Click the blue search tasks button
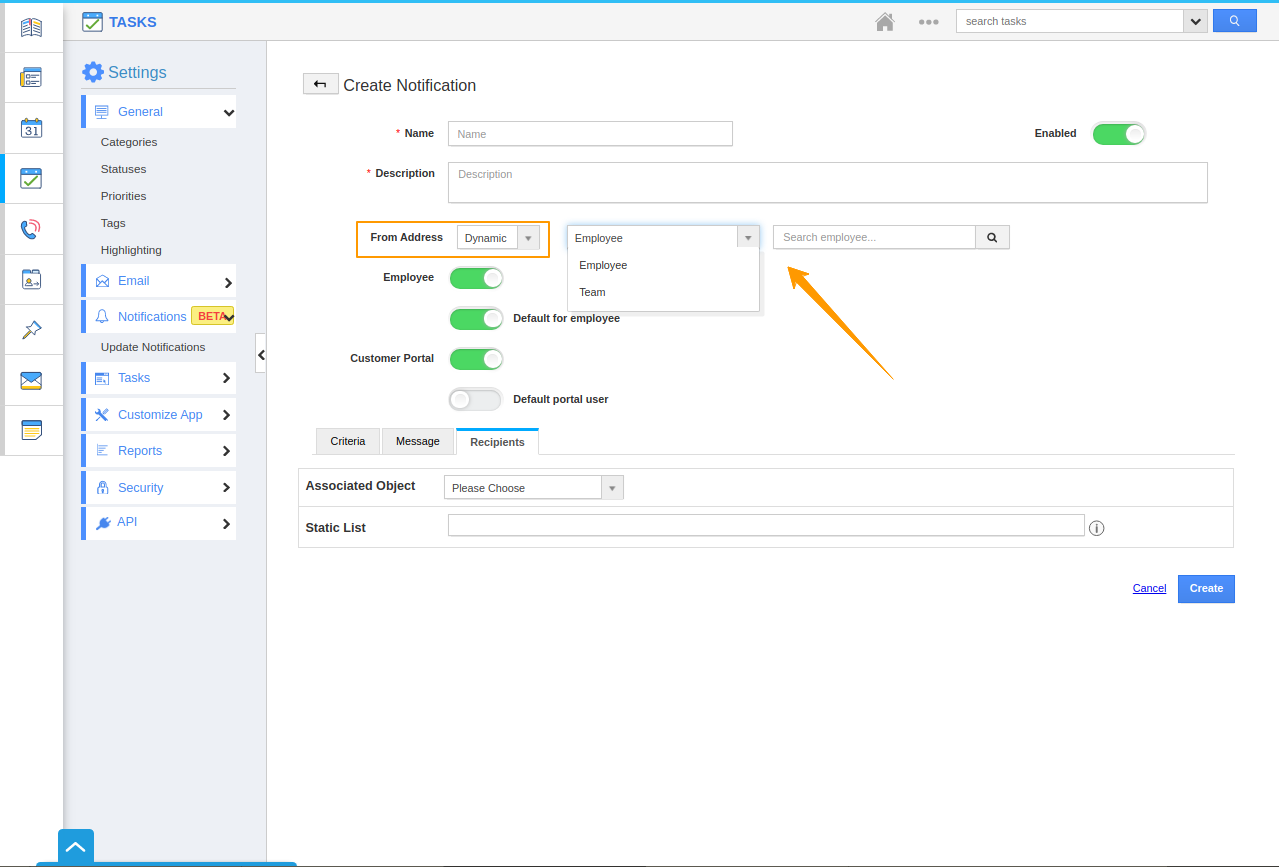This screenshot has height=867, width=1279. [1234, 21]
